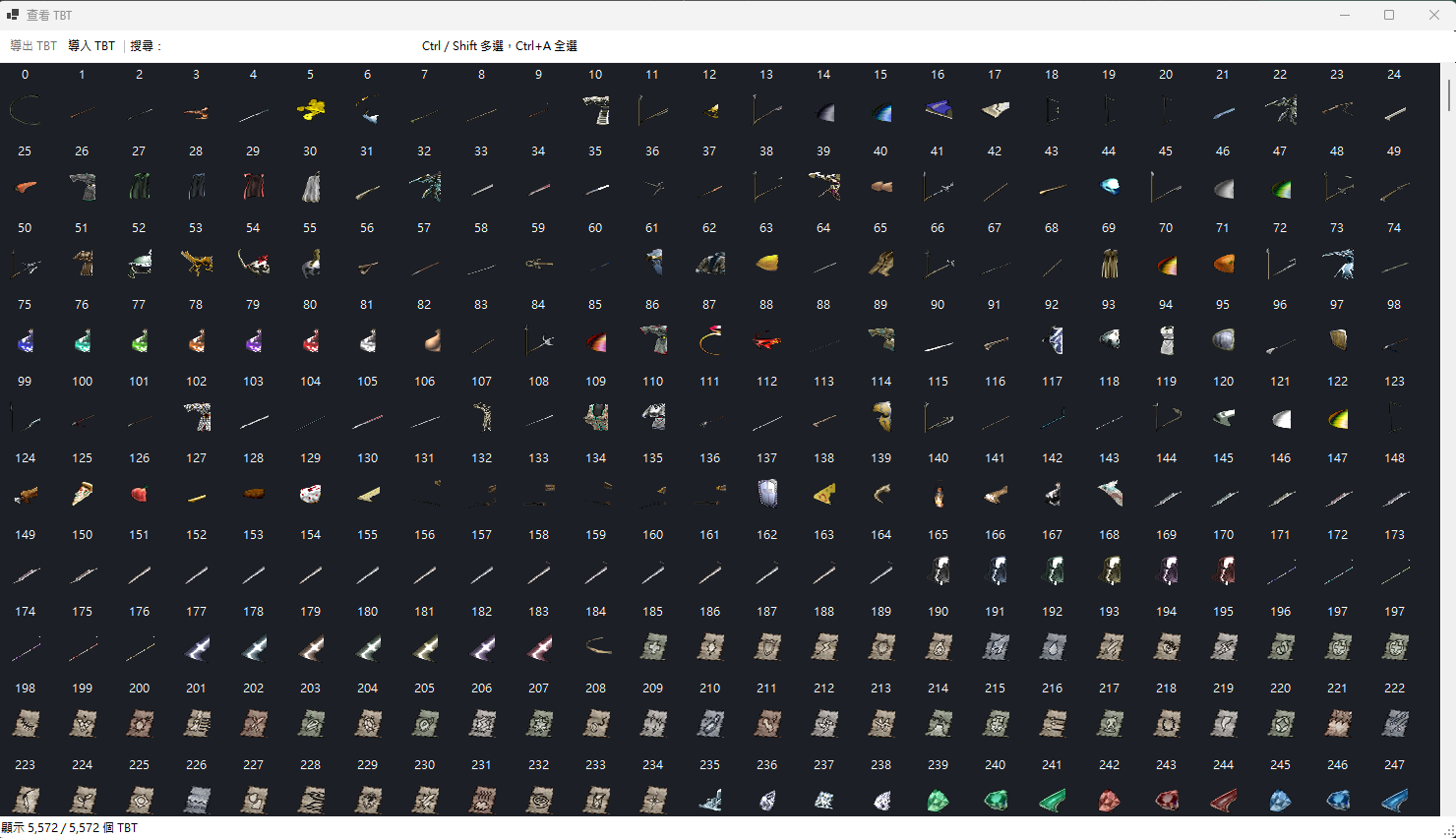This screenshot has width=1456, height=838.
Task: Maximize the 查看 TBT window
Action: (x=1389, y=15)
